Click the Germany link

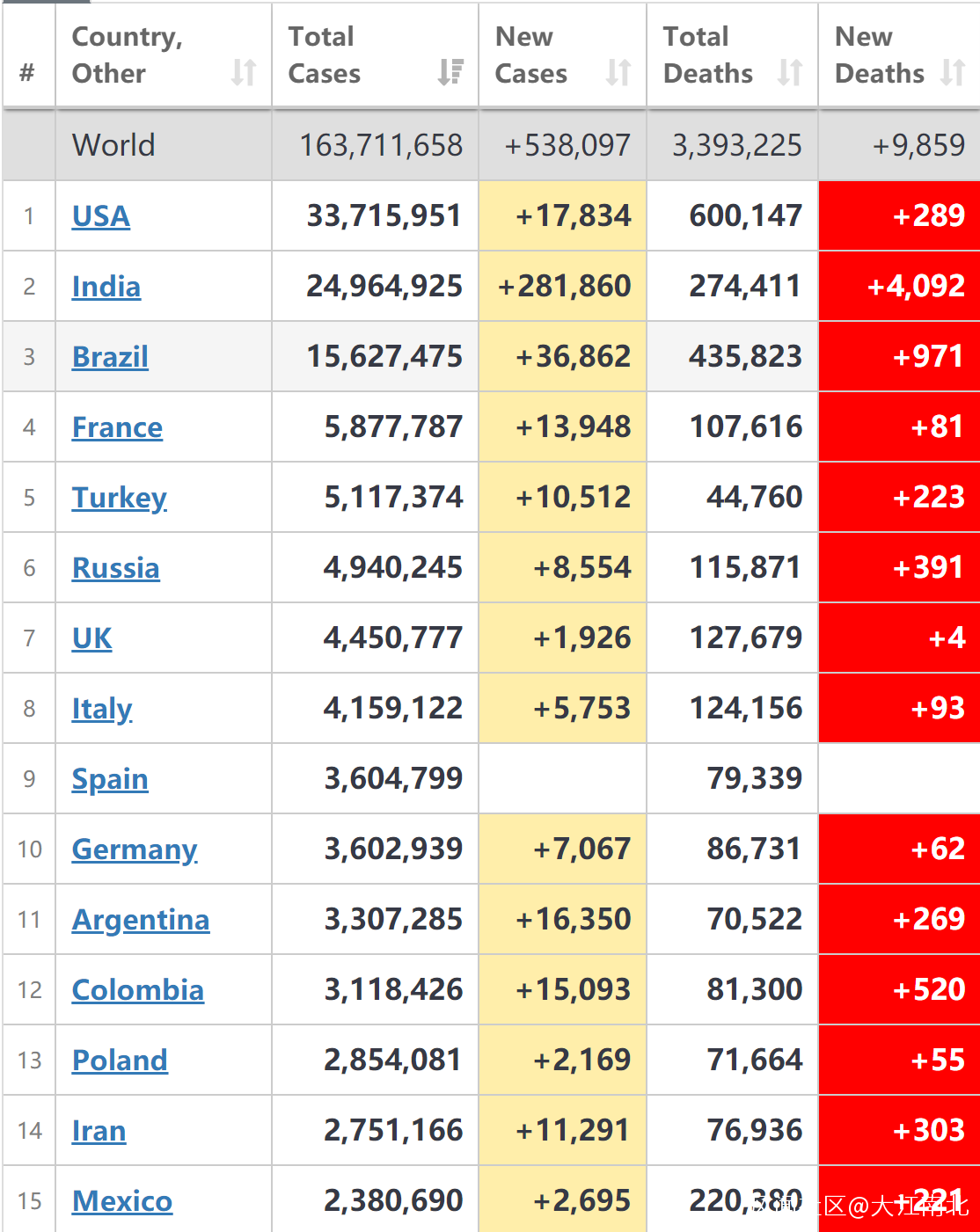pos(135,849)
